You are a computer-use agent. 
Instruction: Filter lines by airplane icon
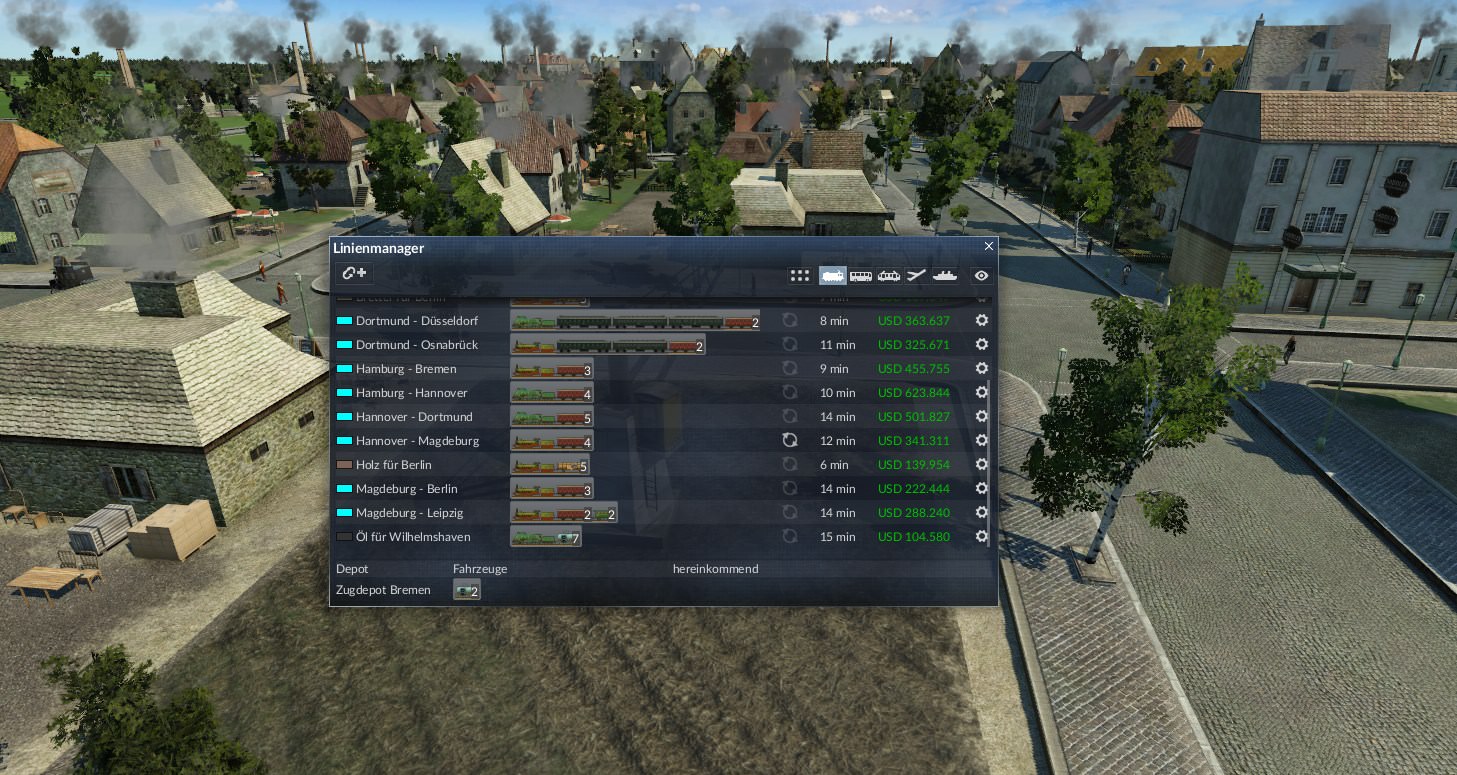[917, 276]
